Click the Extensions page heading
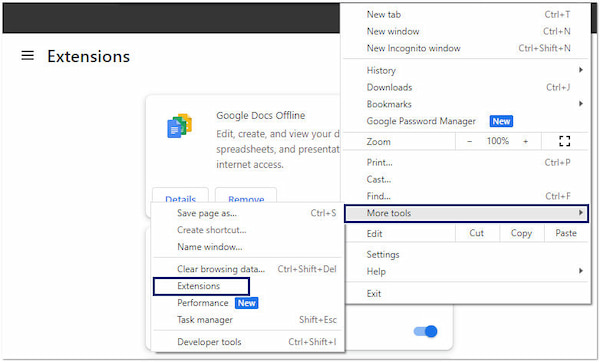The width and height of the screenshot is (600, 362). (x=88, y=56)
